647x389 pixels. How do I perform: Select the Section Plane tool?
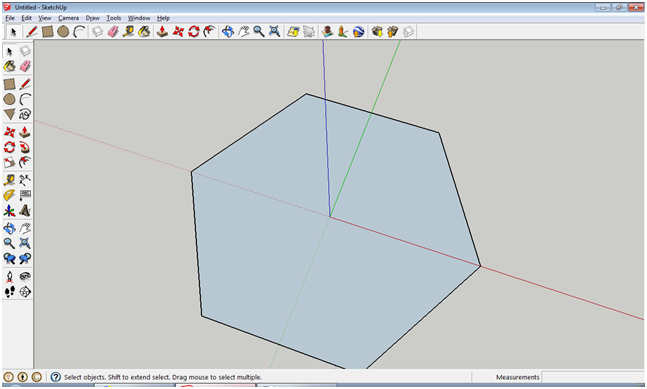[x=25, y=292]
